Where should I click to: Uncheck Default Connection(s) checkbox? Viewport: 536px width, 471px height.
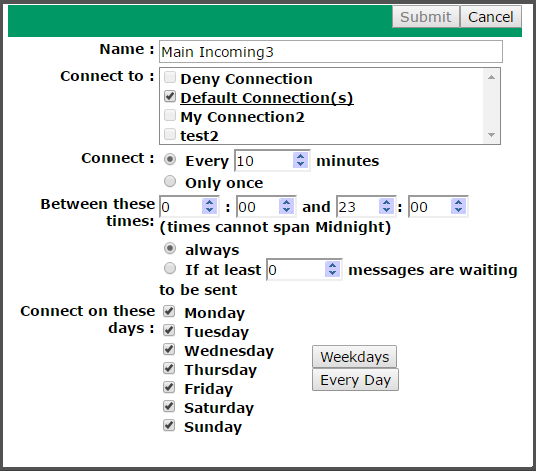point(170,96)
